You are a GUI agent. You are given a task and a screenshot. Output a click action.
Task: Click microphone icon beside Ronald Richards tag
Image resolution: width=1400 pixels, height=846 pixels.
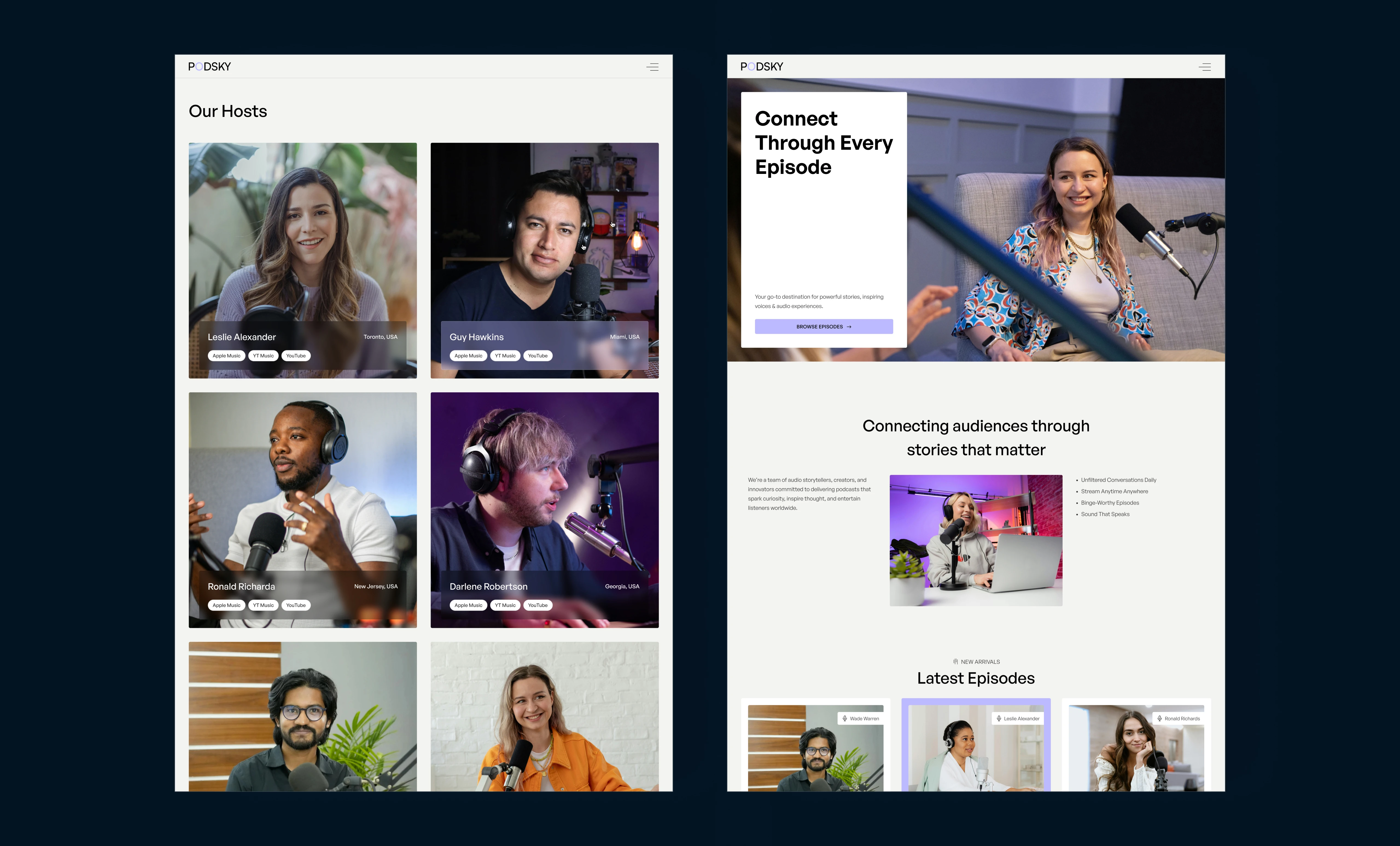point(1160,719)
